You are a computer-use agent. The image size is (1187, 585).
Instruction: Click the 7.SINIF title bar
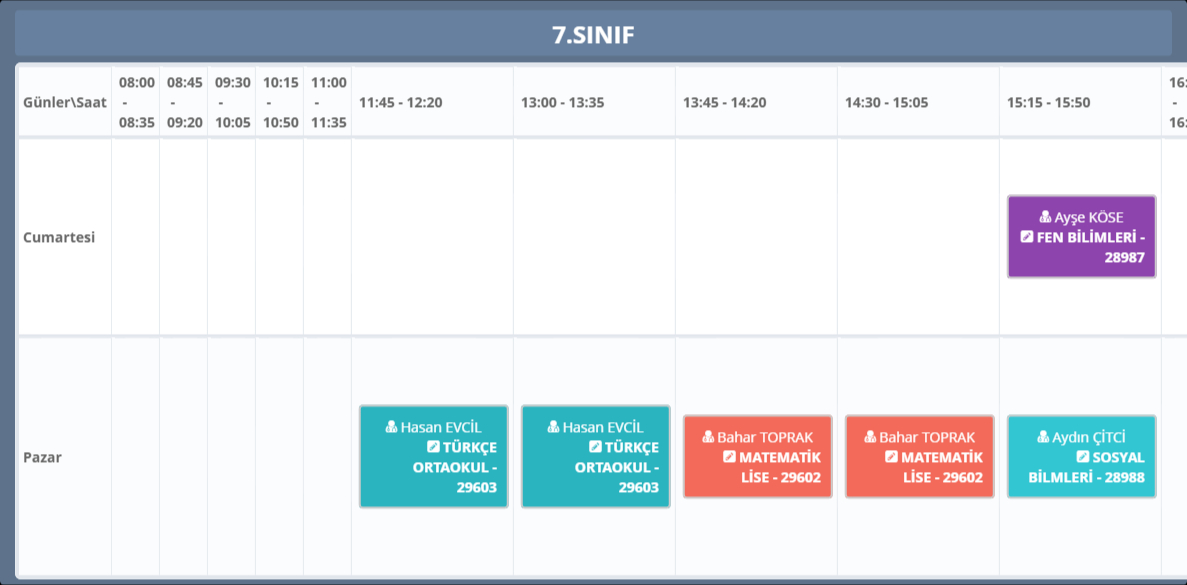pyautogui.click(x=593, y=35)
